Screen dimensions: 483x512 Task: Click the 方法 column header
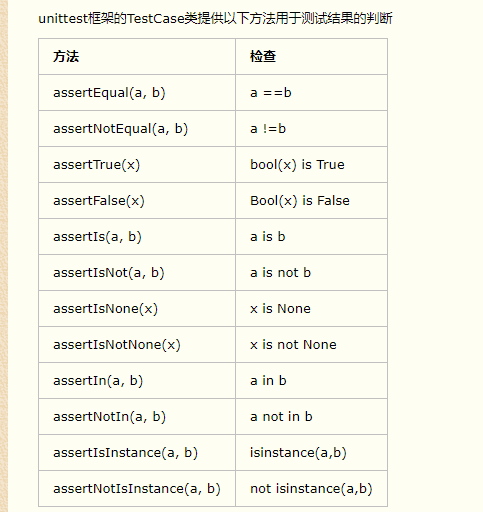pyautogui.click(x=137, y=57)
